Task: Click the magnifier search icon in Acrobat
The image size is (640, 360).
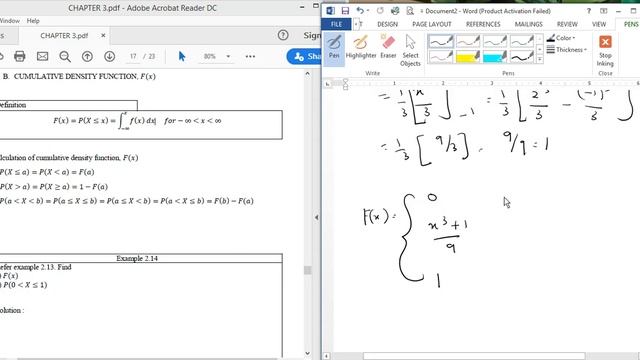Action: pyautogui.click(x=65, y=56)
